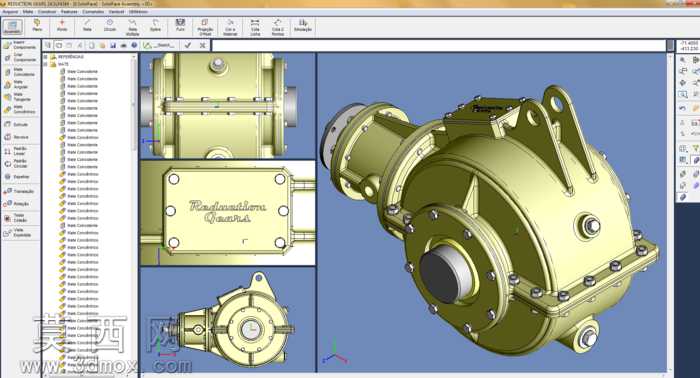Open the Utilitários menu
Screen dimensions: 700x378
[138, 12]
